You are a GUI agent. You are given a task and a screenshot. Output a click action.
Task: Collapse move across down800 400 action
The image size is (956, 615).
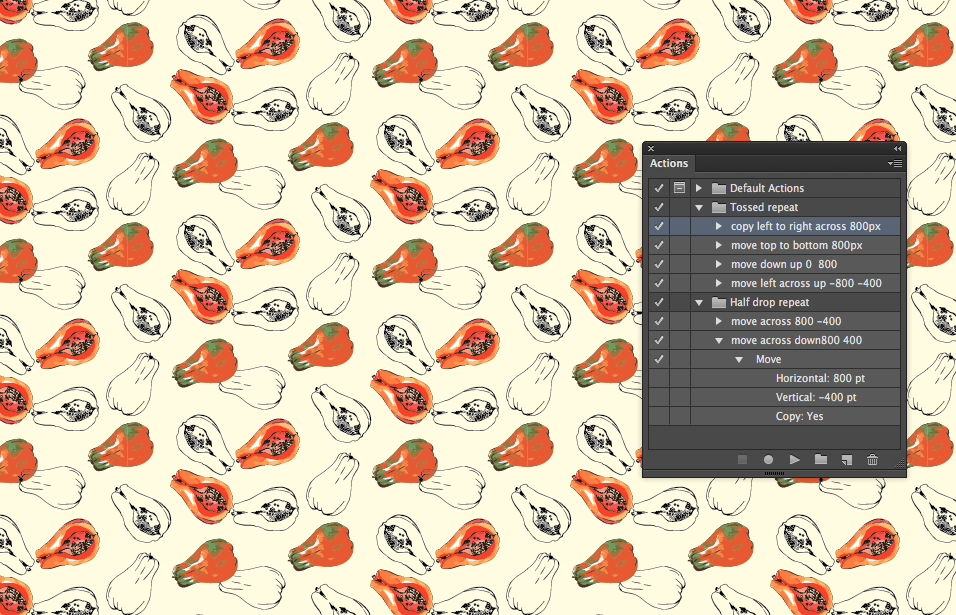tap(719, 341)
